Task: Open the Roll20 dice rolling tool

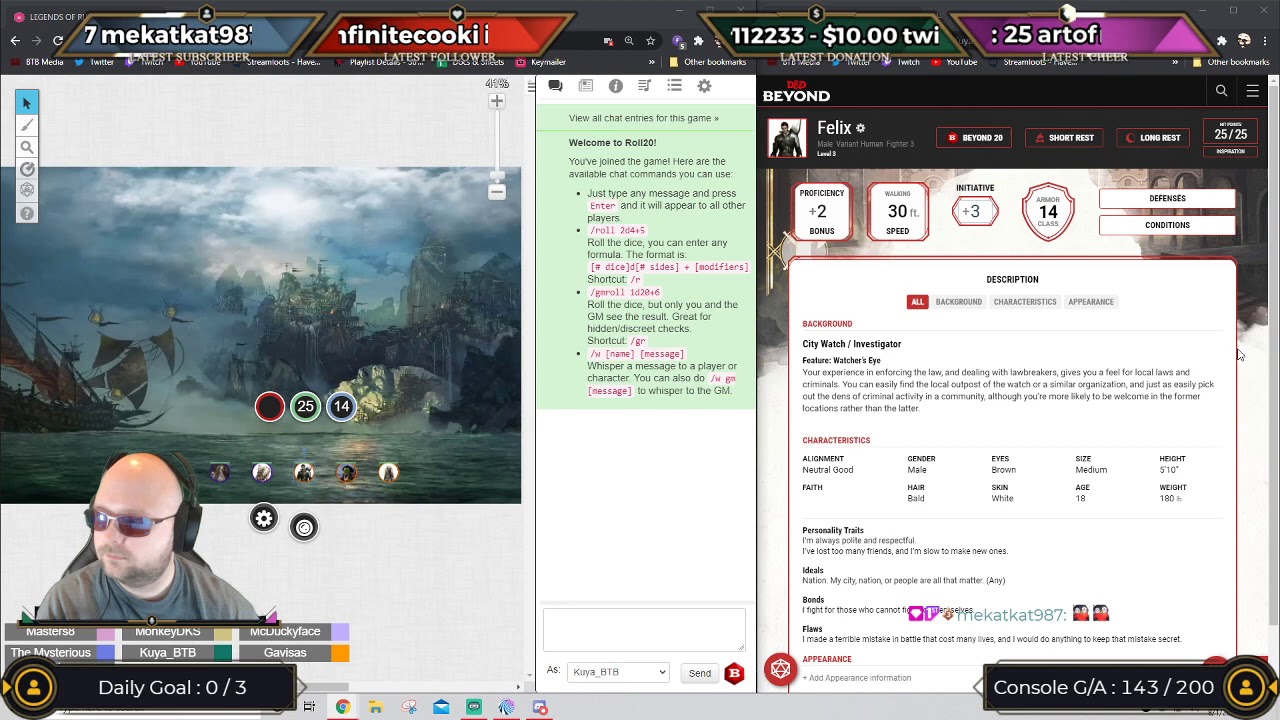Action: point(27,190)
